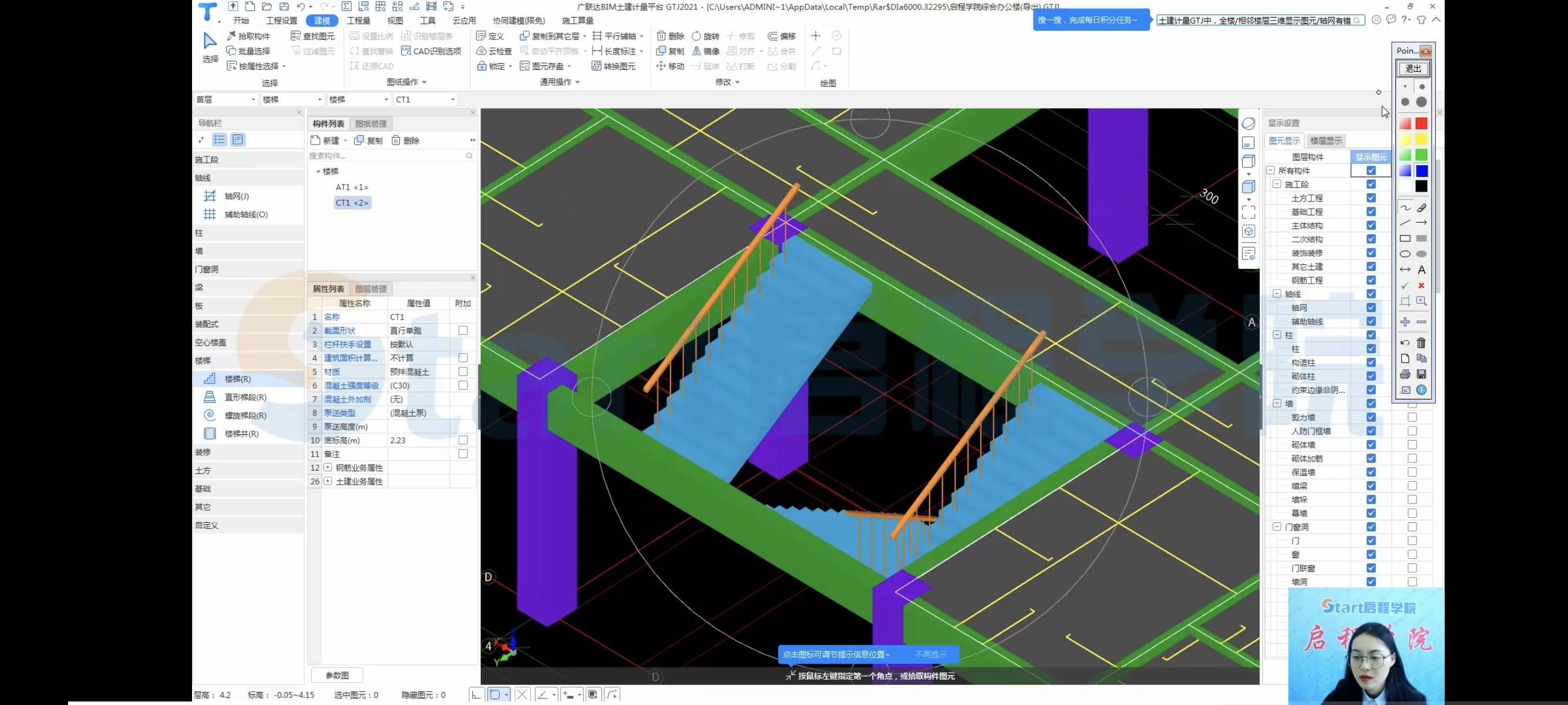Click the 拾取构件 pick component tool
The height and width of the screenshot is (705, 1568).
click(x=248, y=36)
